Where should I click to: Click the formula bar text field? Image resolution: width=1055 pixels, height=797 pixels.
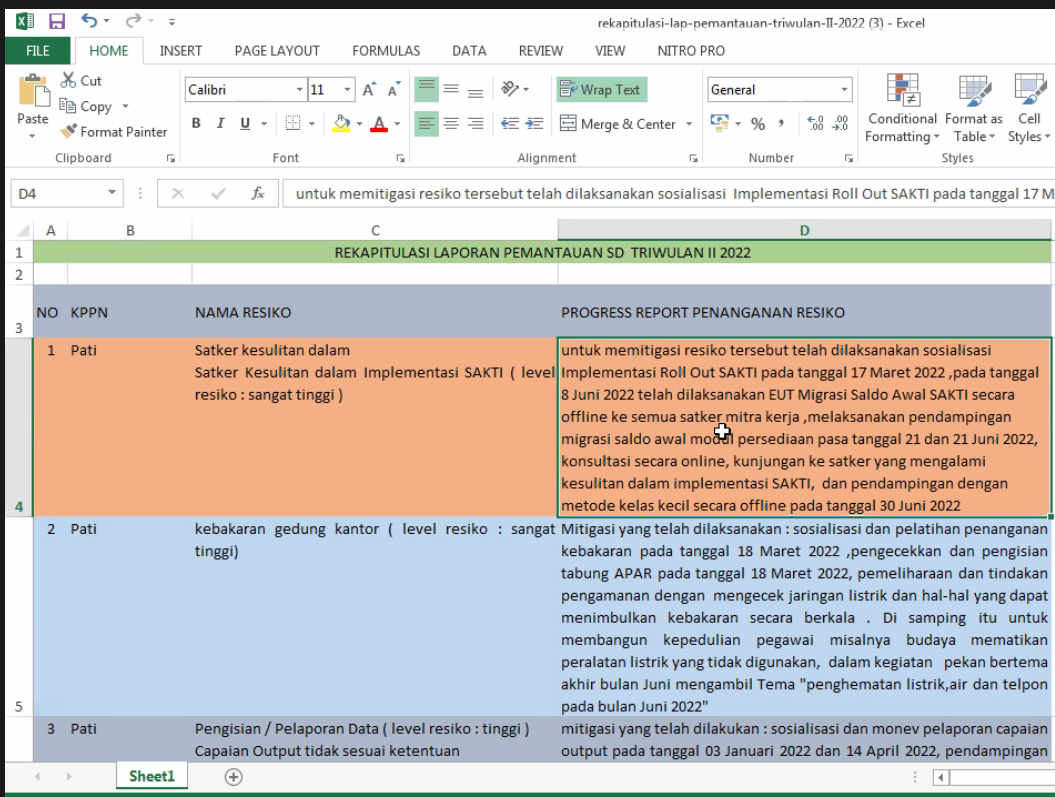coord(668,194)
